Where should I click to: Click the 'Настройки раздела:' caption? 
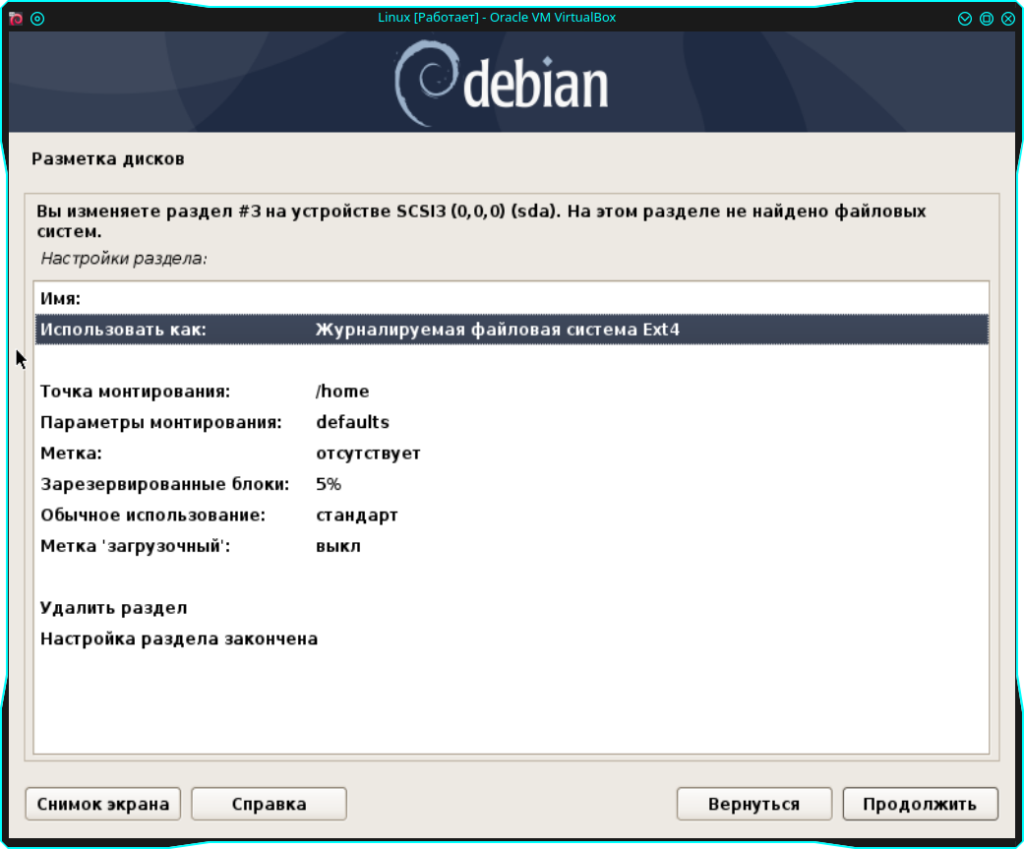(124, 259)
